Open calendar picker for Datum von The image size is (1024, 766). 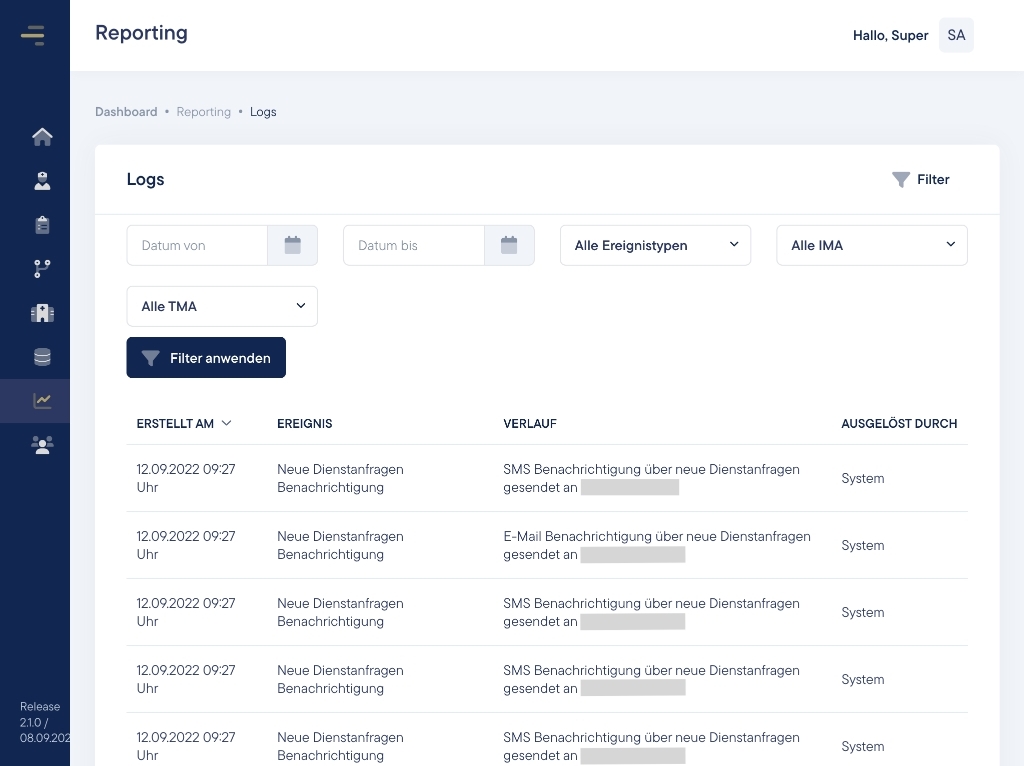click(292, 245)
